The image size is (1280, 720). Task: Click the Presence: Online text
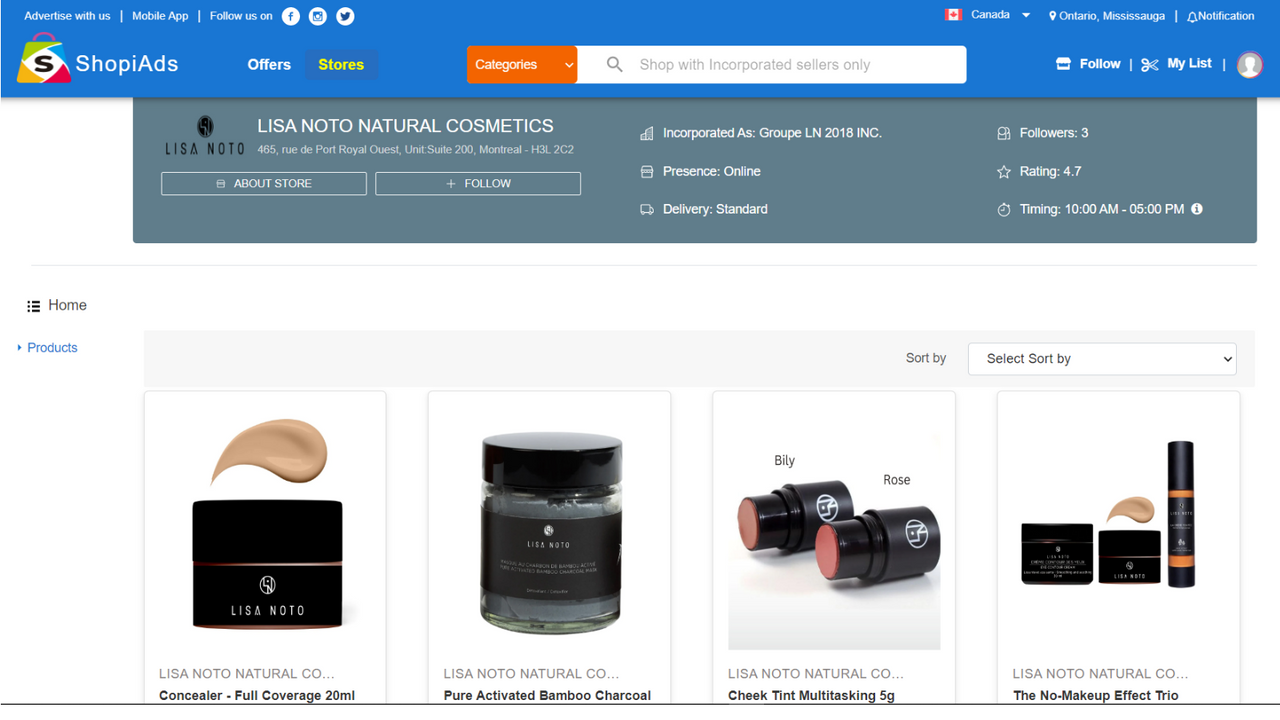(712, 172)
